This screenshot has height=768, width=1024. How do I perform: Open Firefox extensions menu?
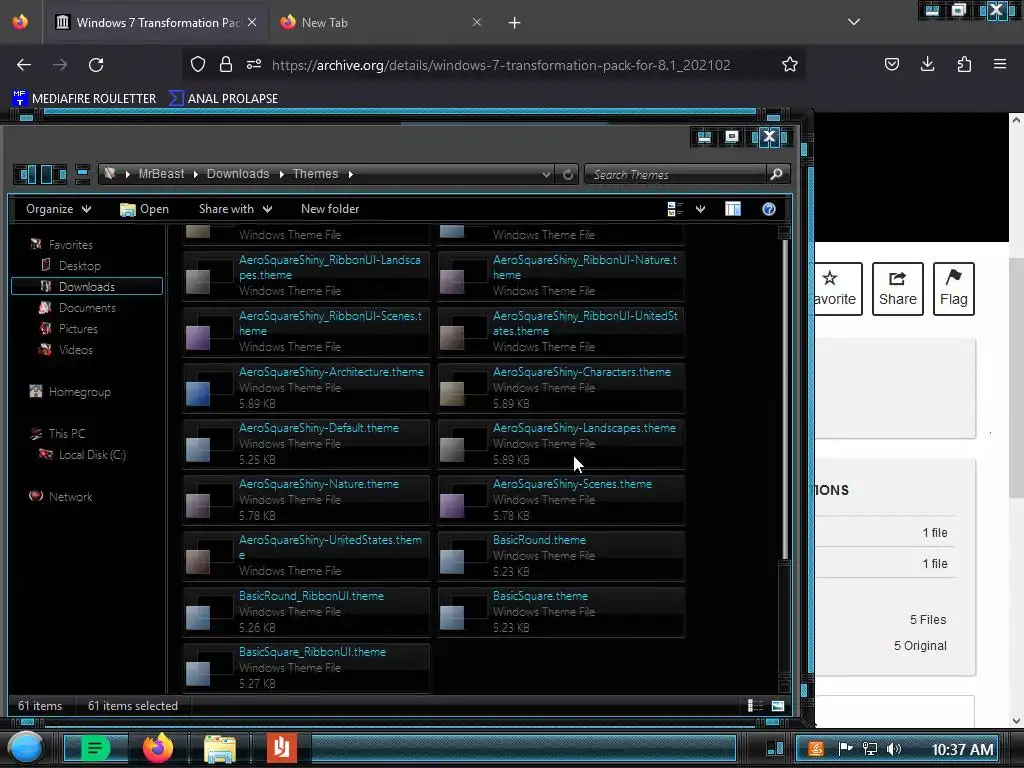coord(964,64)
